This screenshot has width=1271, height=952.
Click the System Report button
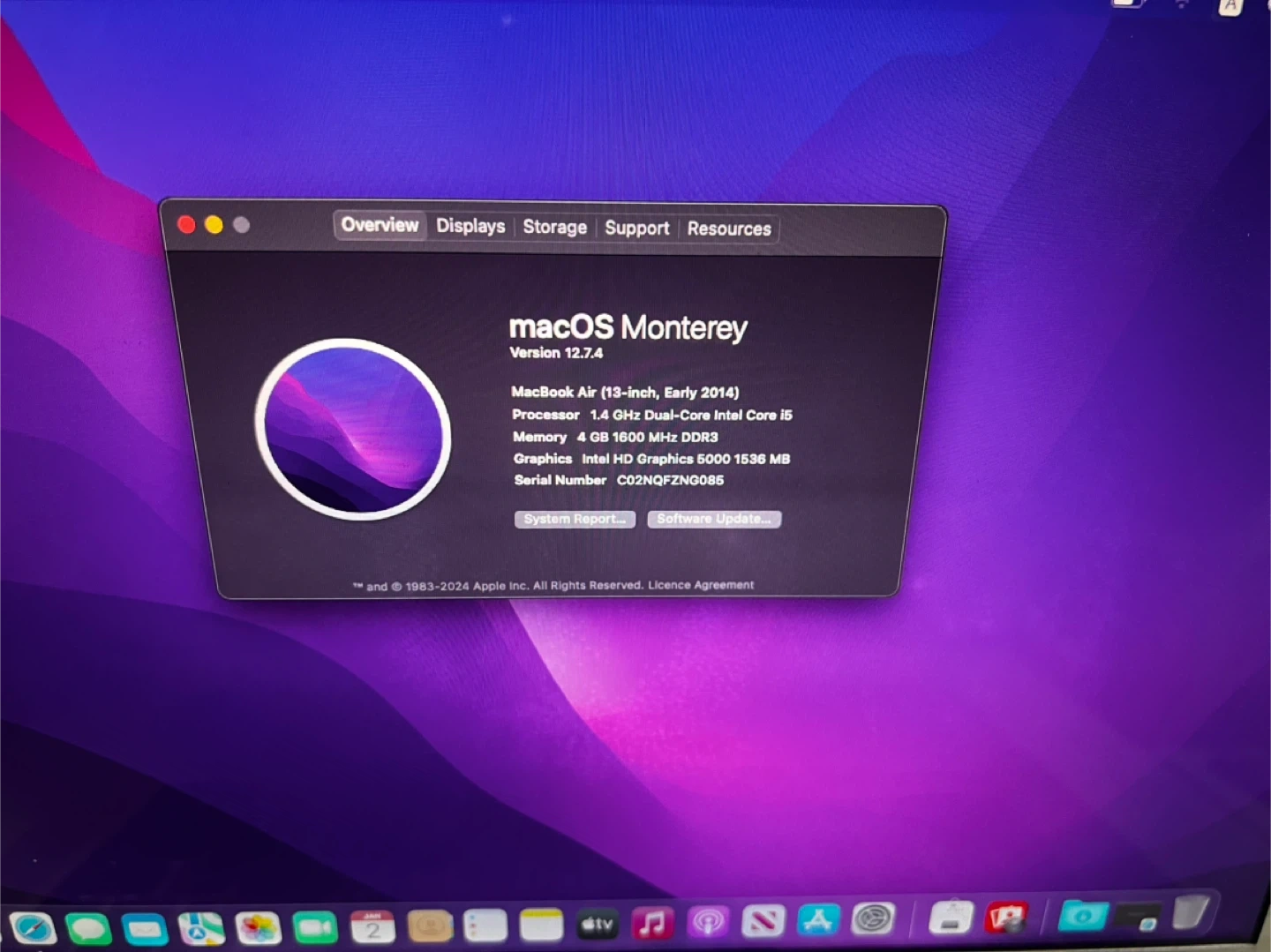pyautogui.click(x=575, y=519)
